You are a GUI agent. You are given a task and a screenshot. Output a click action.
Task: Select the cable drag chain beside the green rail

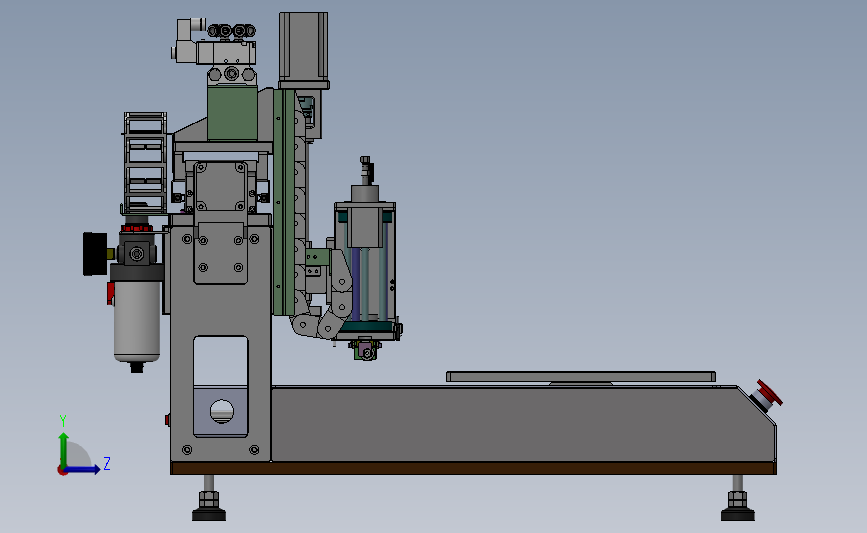tap(301, 216)
